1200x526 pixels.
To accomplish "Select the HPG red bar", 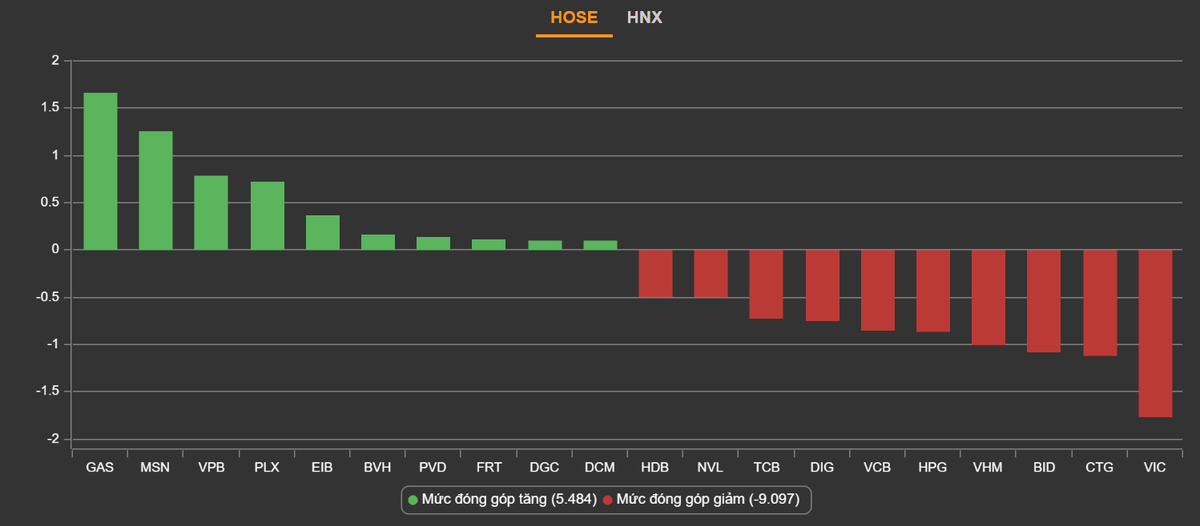I will point(933,290).
